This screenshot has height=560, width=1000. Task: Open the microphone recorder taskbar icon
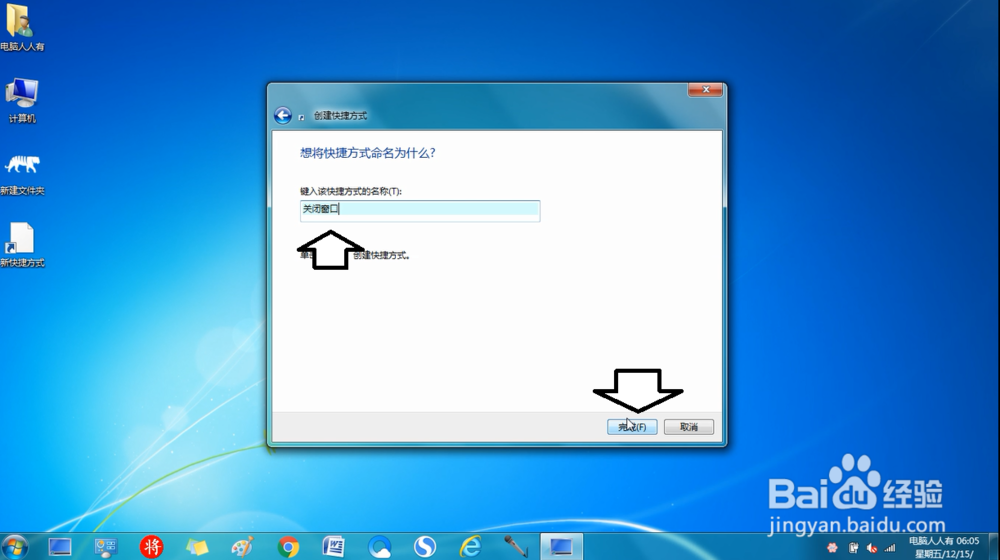[516, 547]
